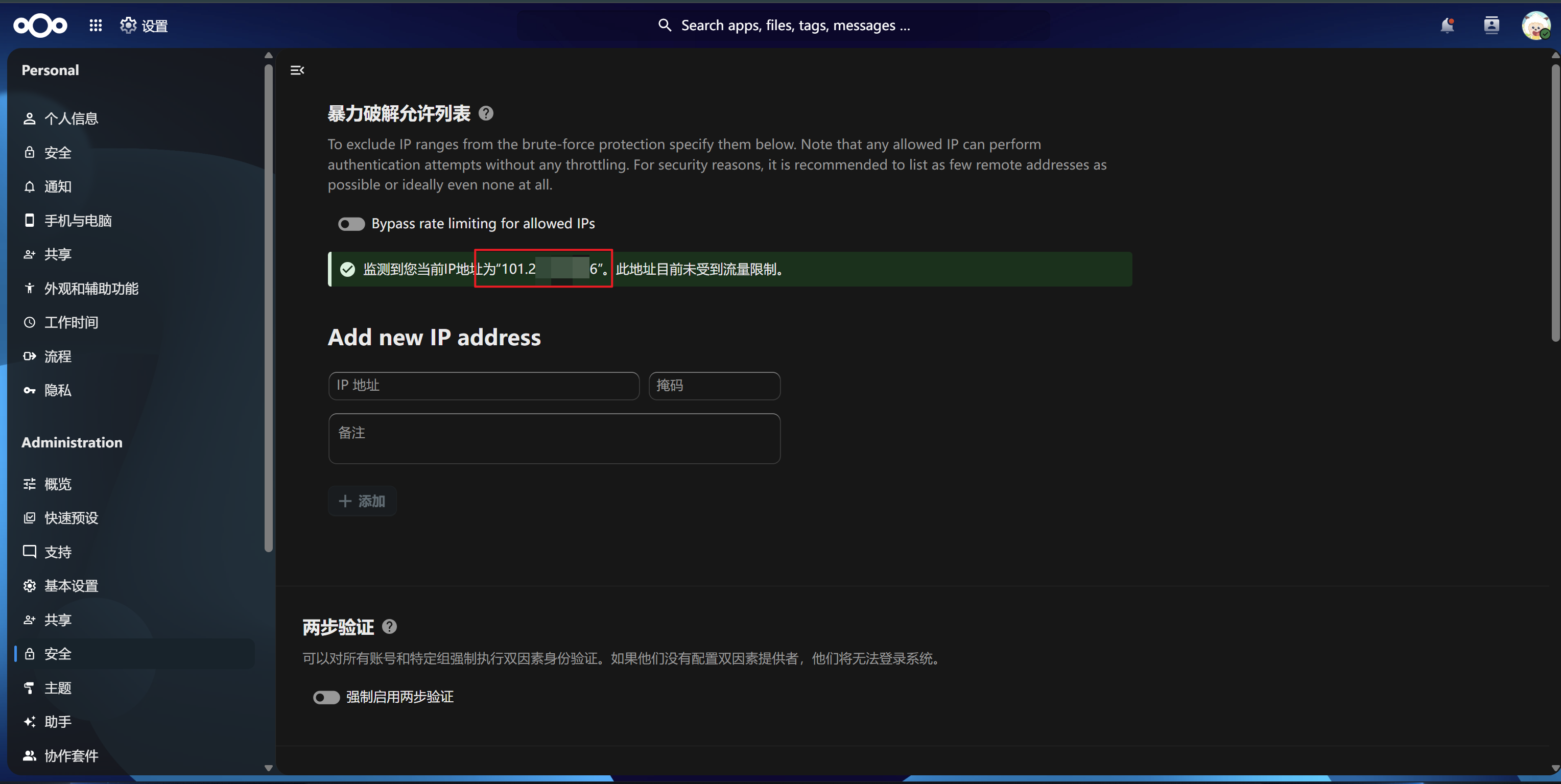Open the contacts menu icon
The width and height of the screenshot is (1561, 784).
pos(1492,26)
